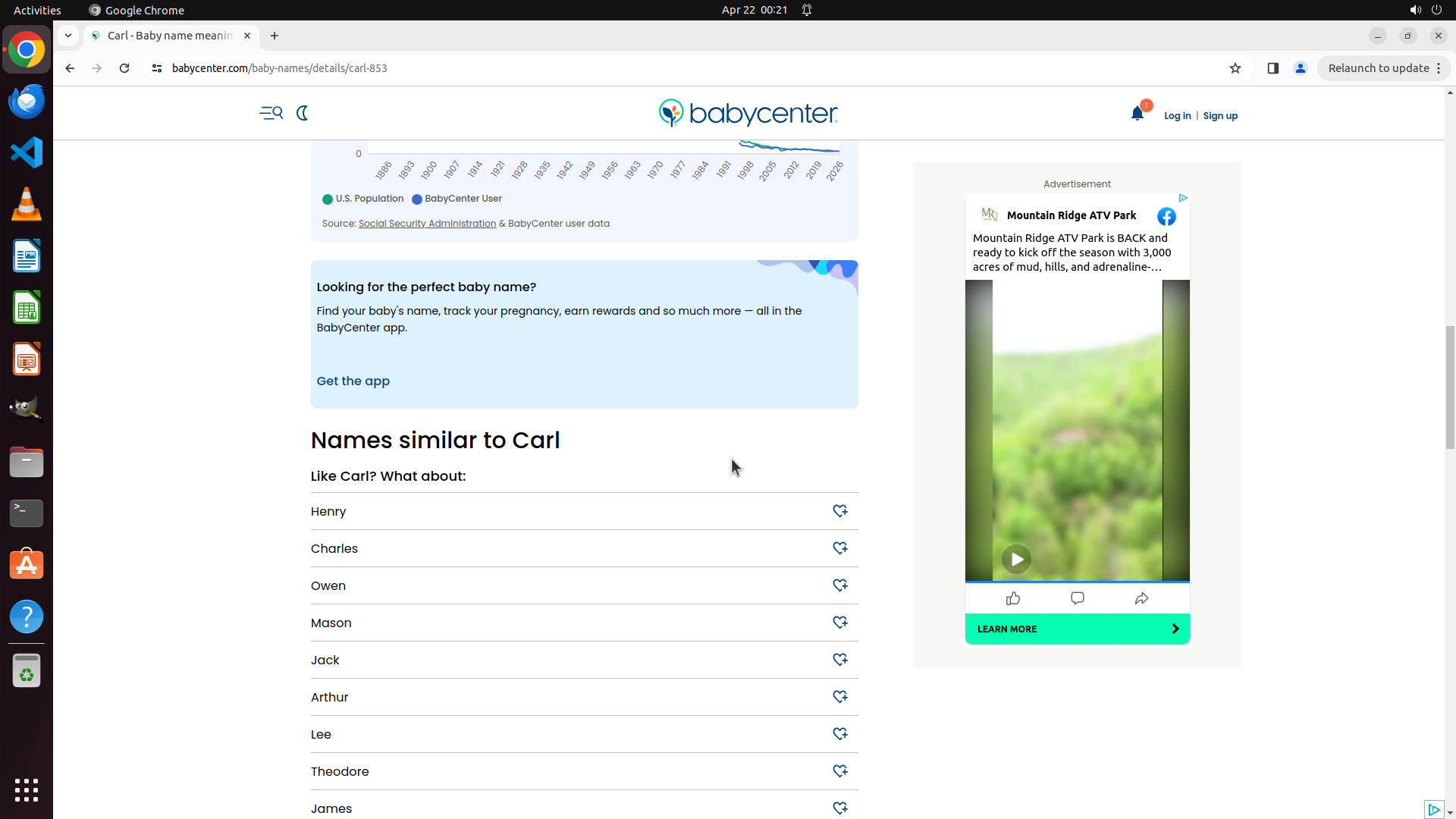1456x819 pixels.
Task: Click the Get the app link
Action: (x=353, y=381)
